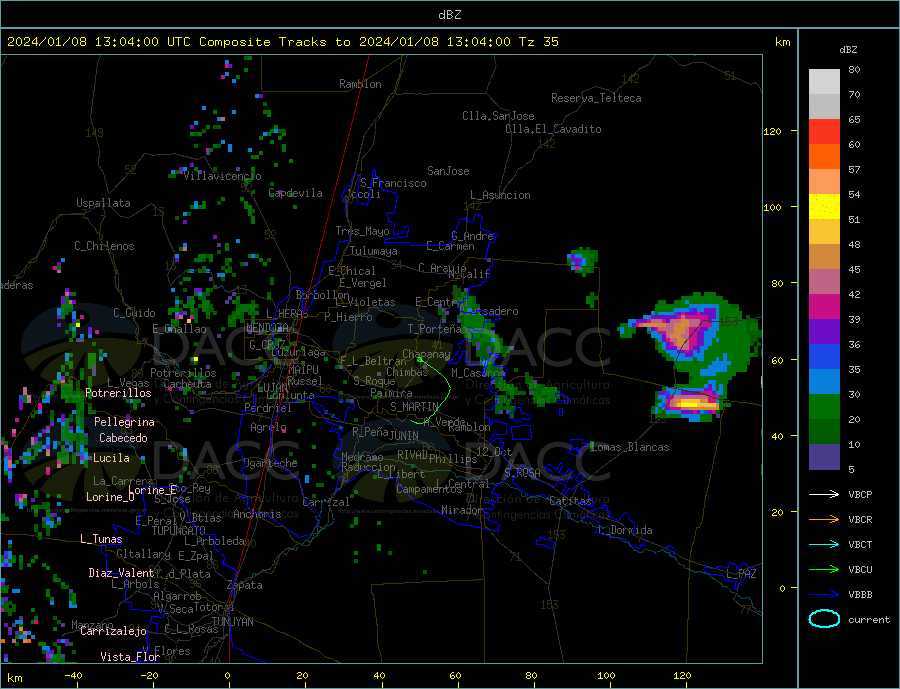Click the Zapata label
This screenshot has height=689, width=900.
click(245, 585)
